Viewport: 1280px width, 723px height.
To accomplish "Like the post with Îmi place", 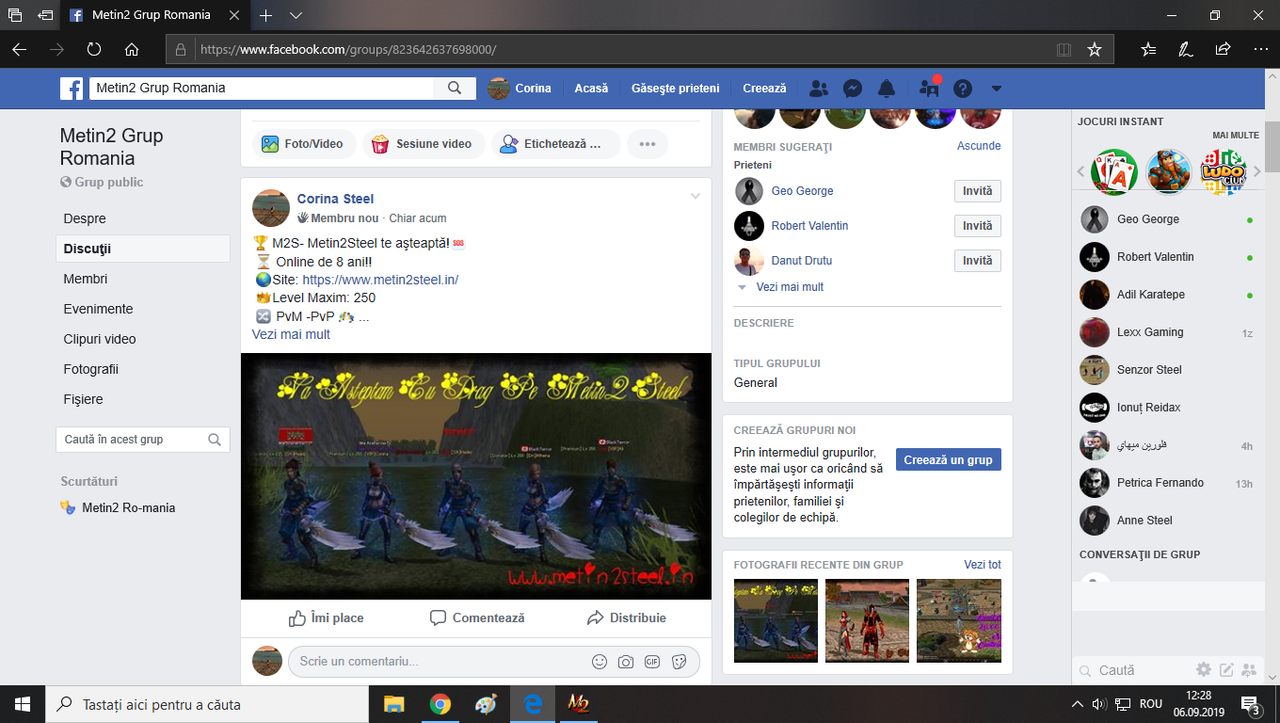I will [x=326, y=618].
